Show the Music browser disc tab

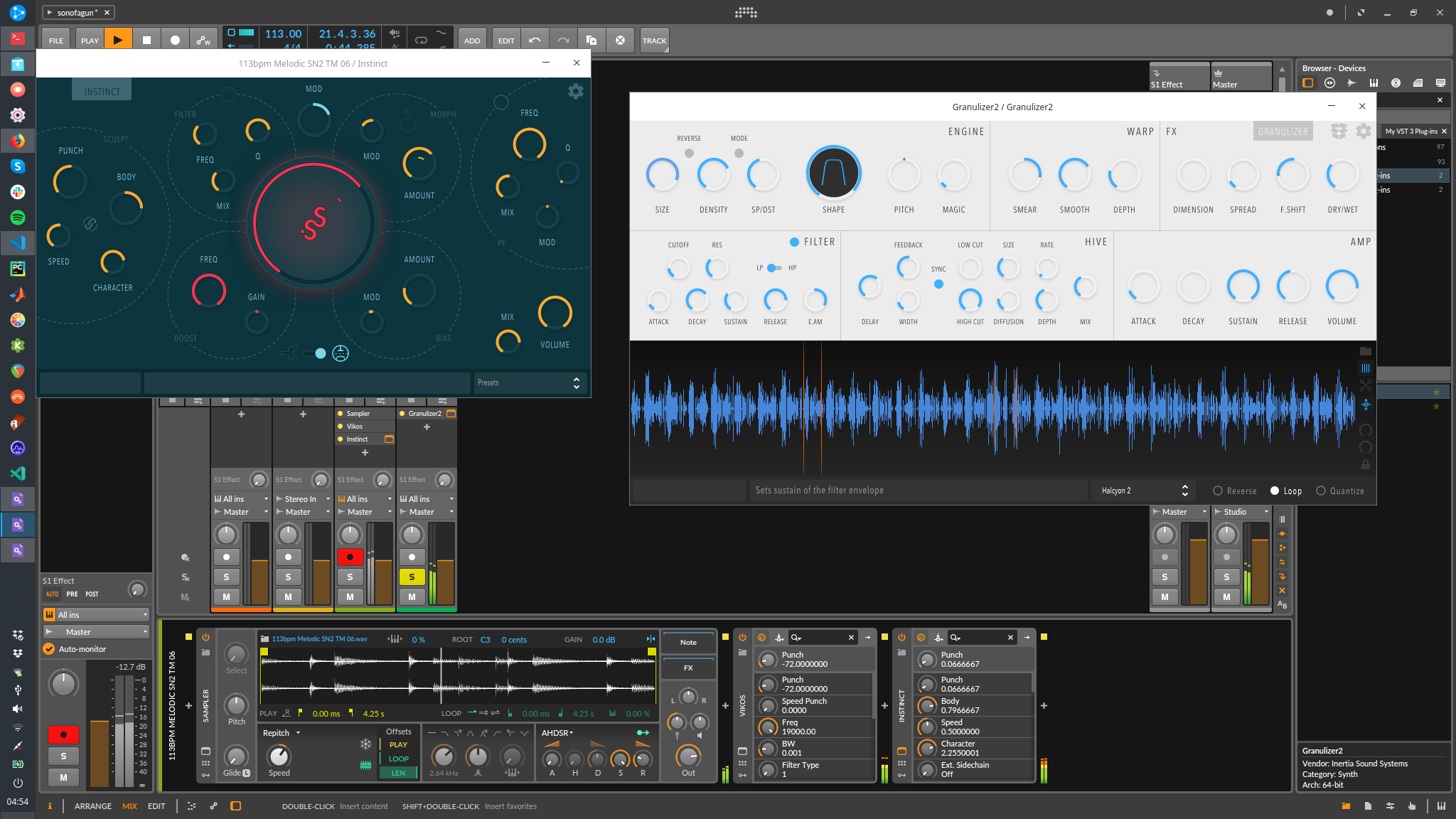coord(1396,83)
